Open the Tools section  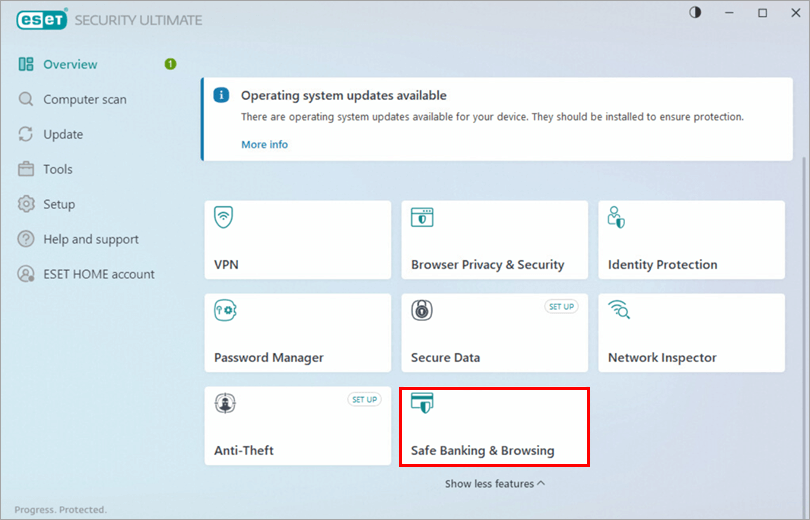[58, 169]
